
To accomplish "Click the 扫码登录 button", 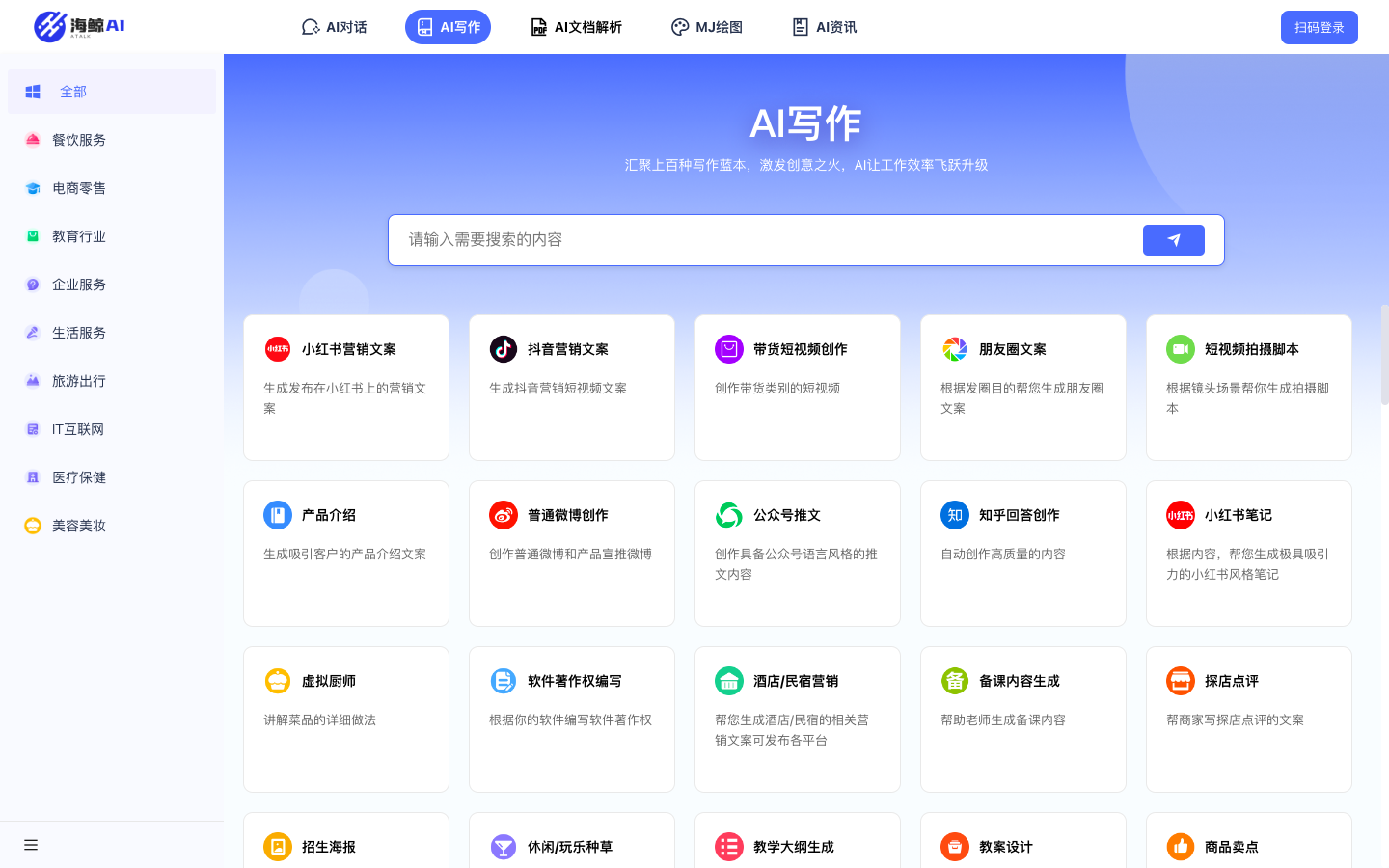I will [1319, 27].
